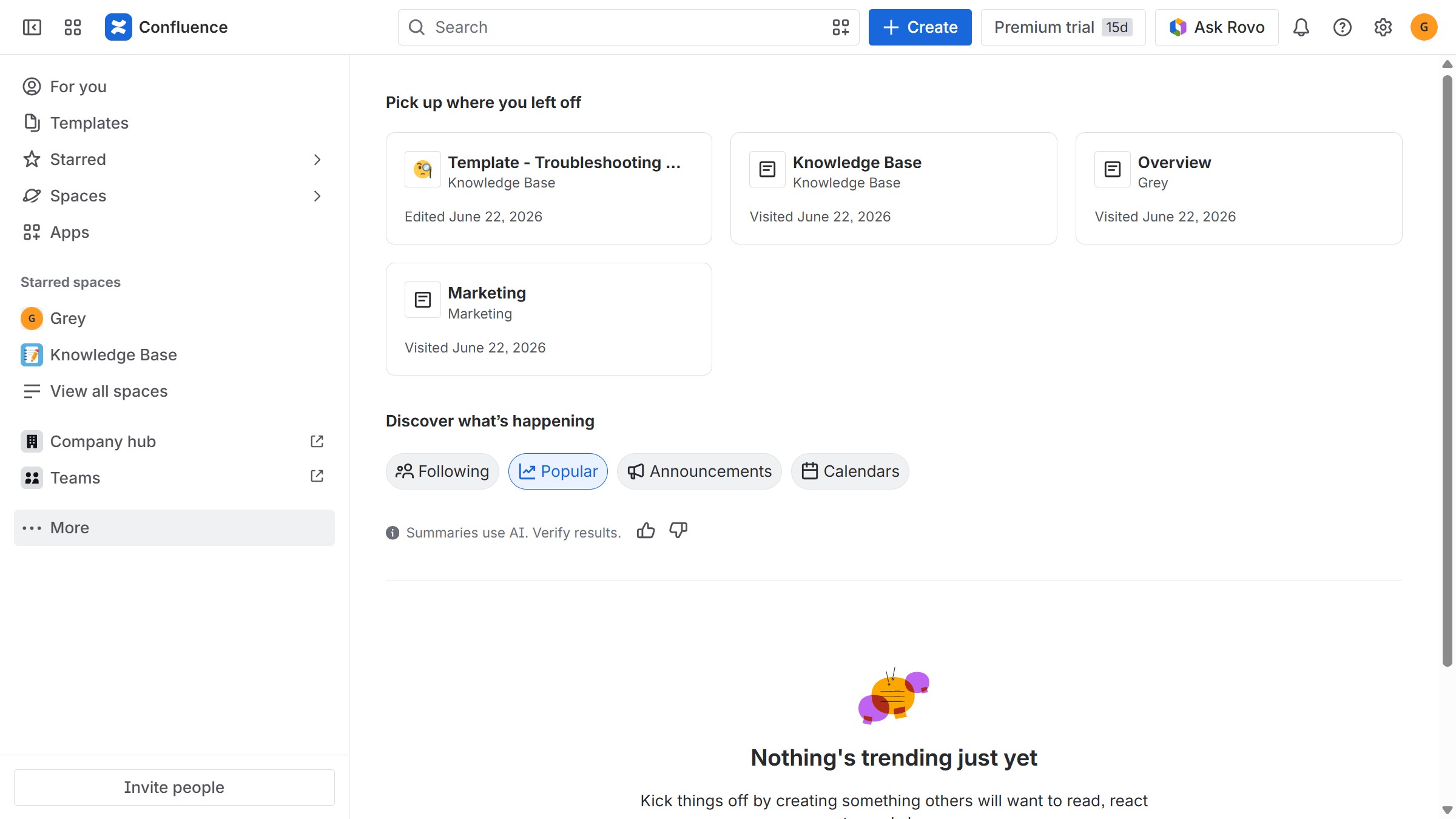Click the Grey space avatar icon
The image size is (1456, 819).
(x=32, y=318)
